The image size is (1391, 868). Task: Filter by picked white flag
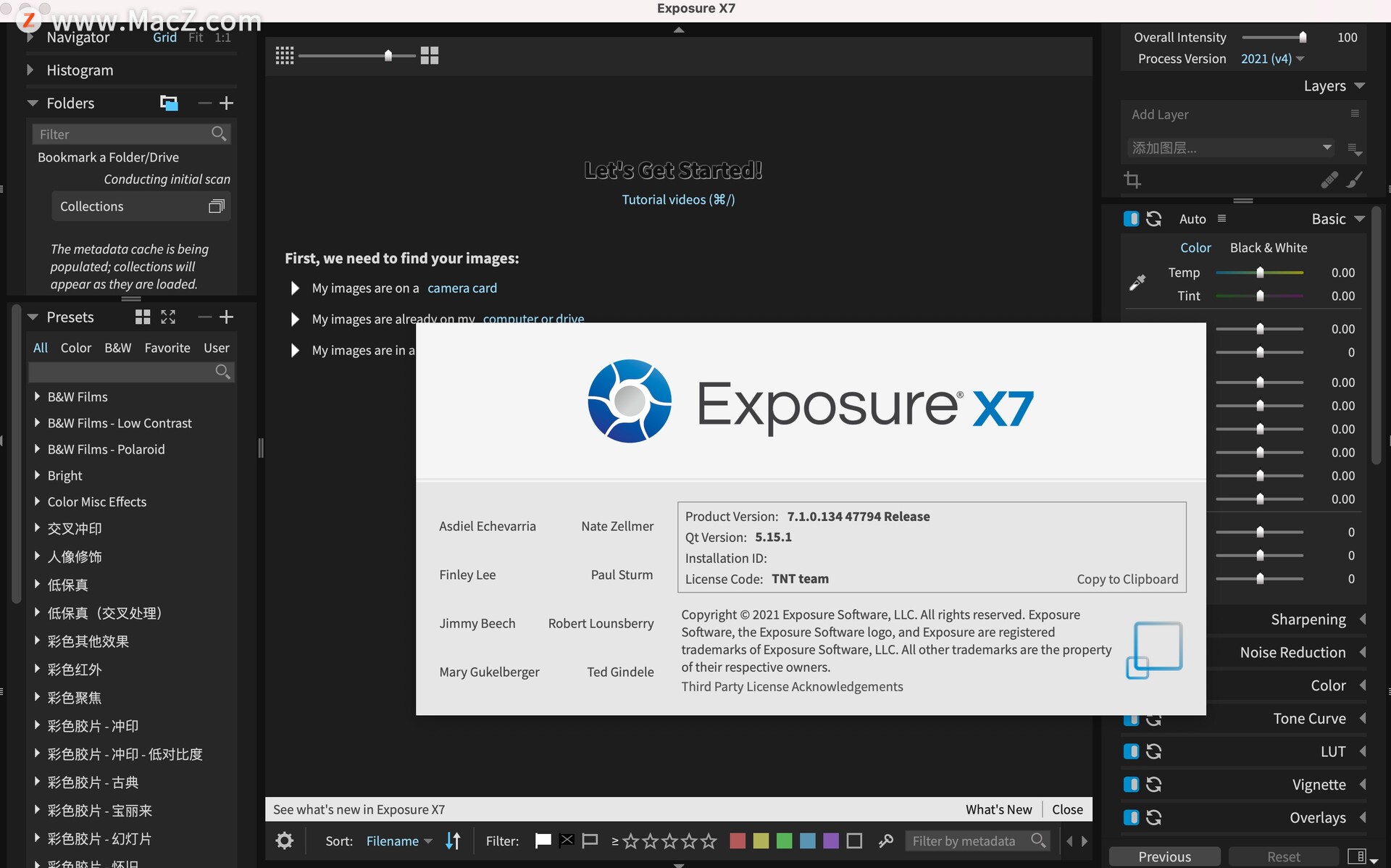(x=543, y=840)
